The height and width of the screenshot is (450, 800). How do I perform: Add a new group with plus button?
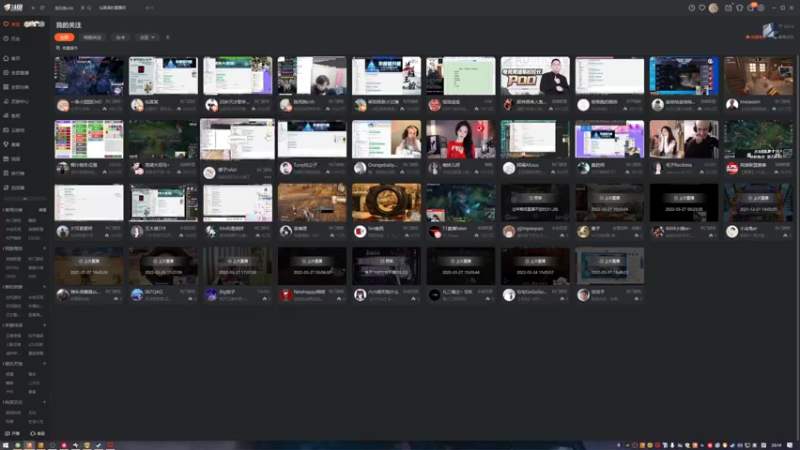coord(167,37)
